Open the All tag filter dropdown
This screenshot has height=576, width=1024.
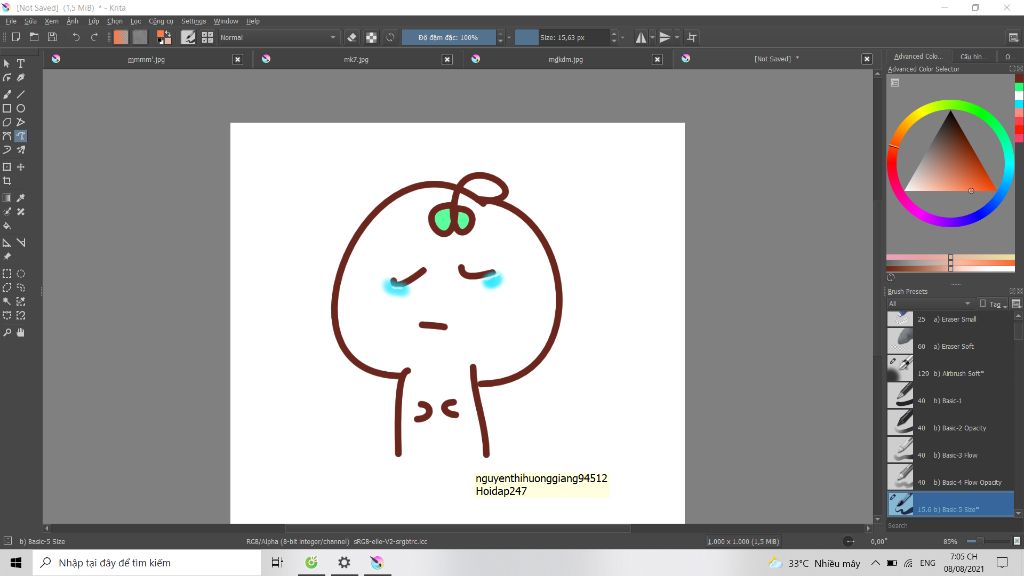point(929,304)
